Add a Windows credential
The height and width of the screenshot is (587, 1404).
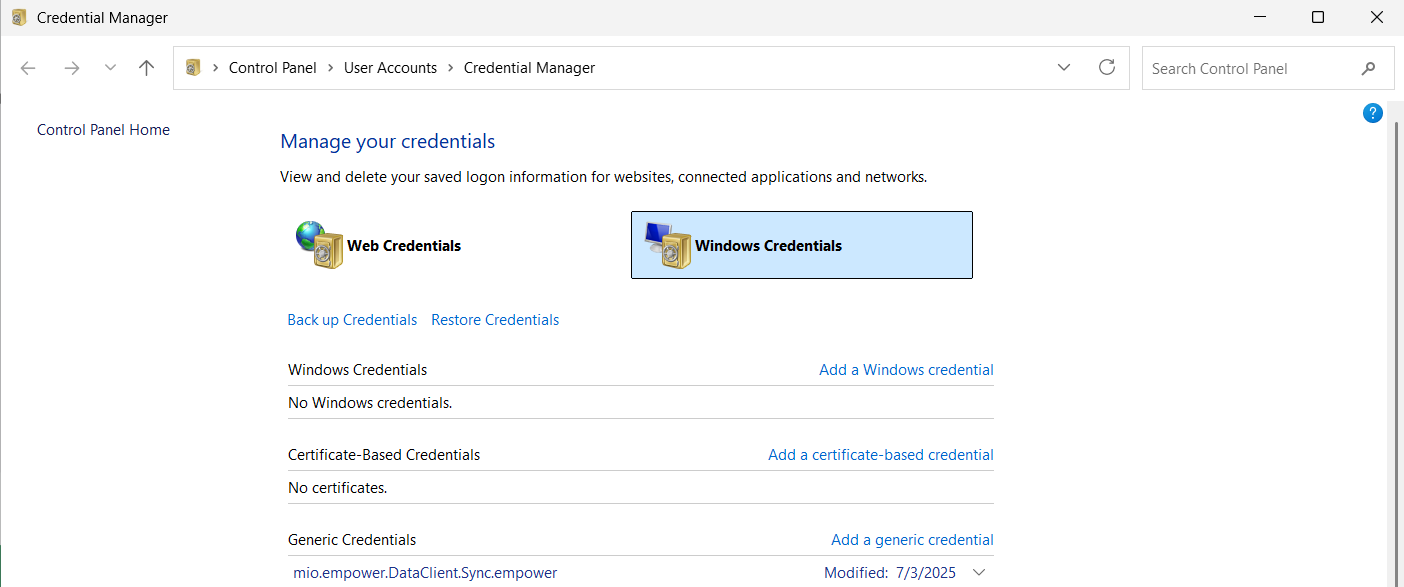(x=906, y=370)
